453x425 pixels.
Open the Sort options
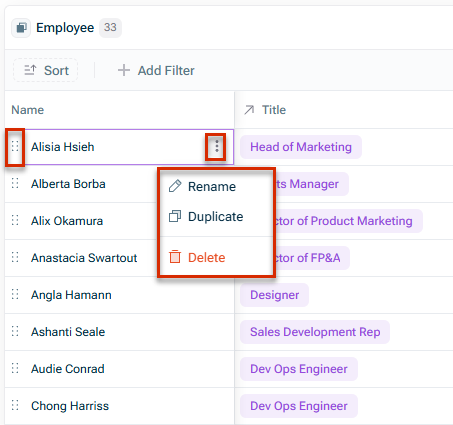[x=46, y=70]
